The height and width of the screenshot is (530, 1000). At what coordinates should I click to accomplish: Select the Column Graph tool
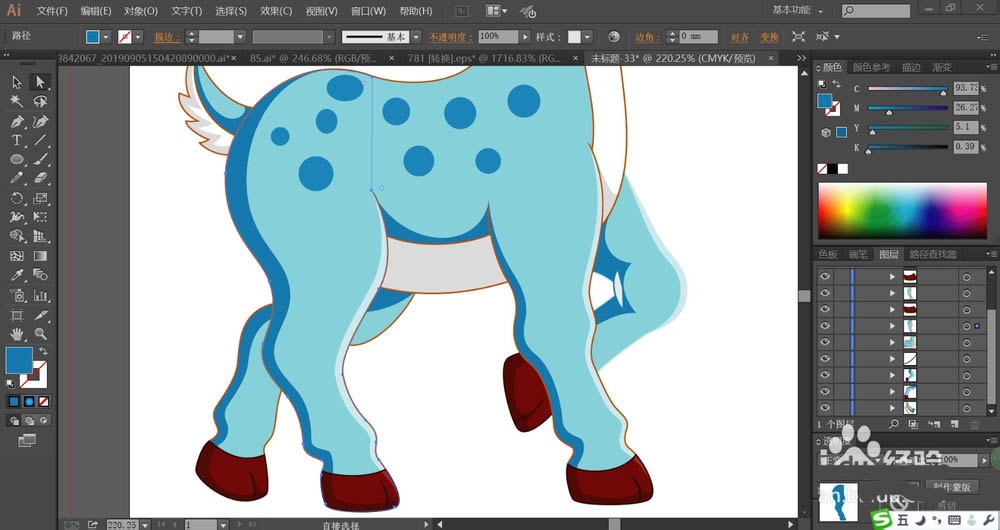40,295
